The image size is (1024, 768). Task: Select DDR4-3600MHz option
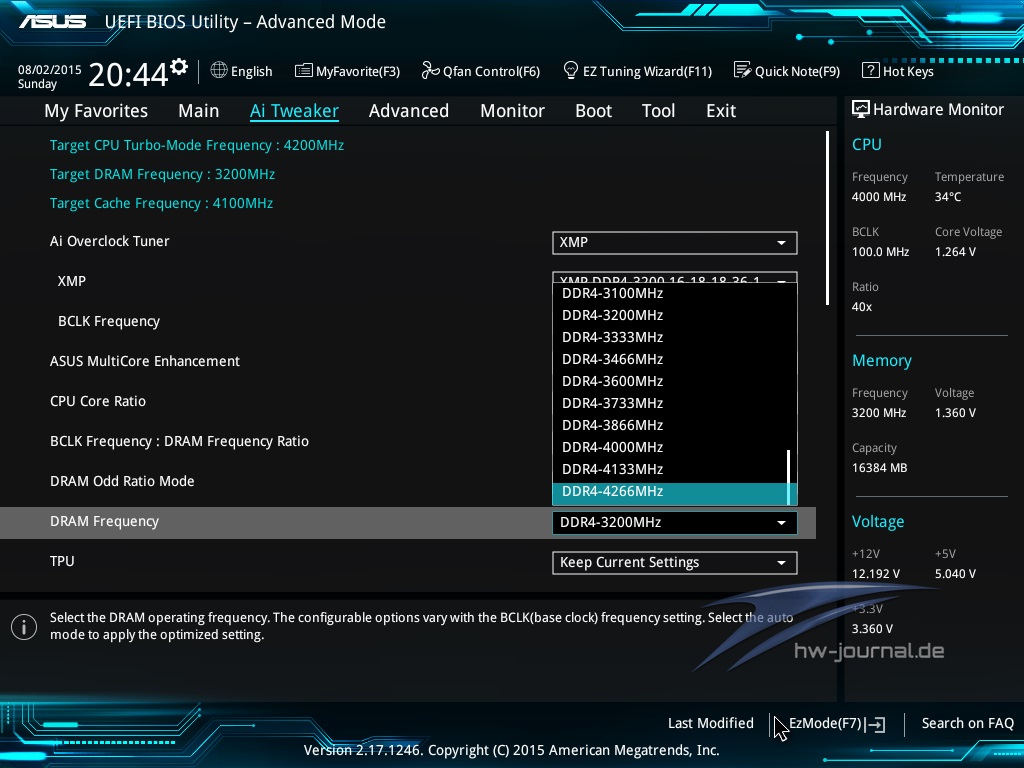click(670, 381)
